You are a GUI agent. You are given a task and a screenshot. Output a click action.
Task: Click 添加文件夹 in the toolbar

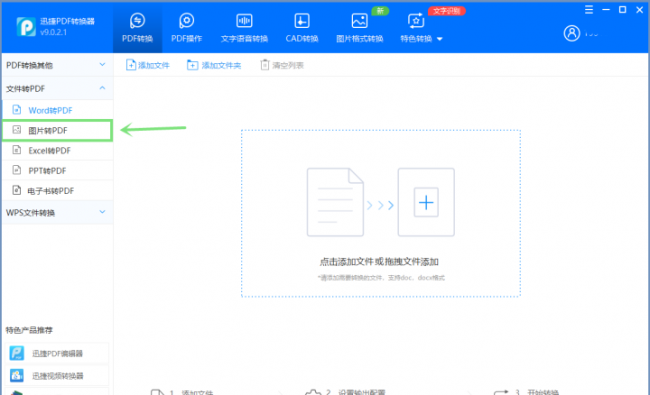[x=214, y=65]
